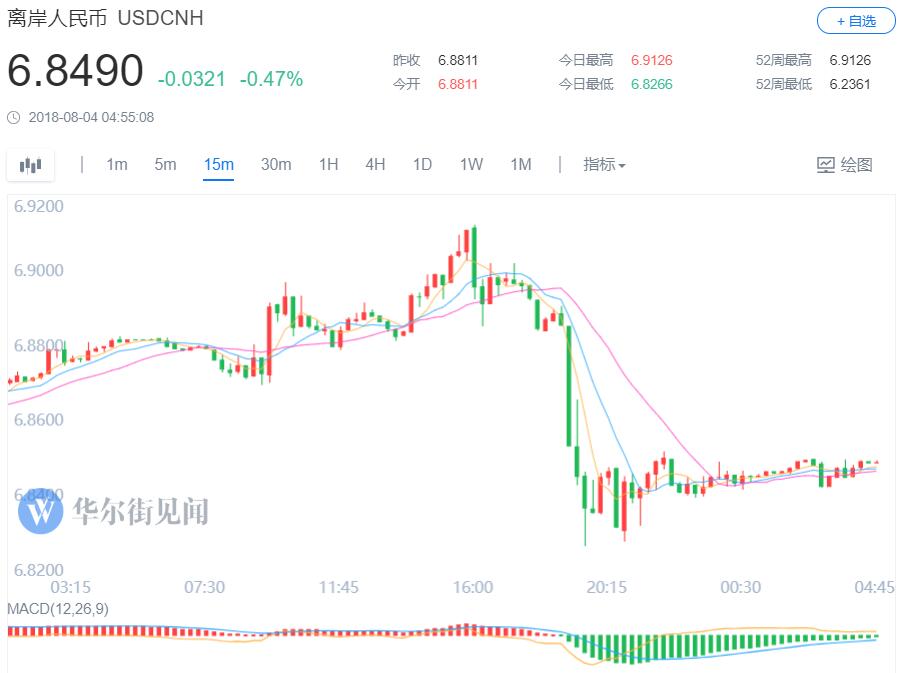Select the 4H chart period
Screen dimensions: 901x673
[375, 165]
